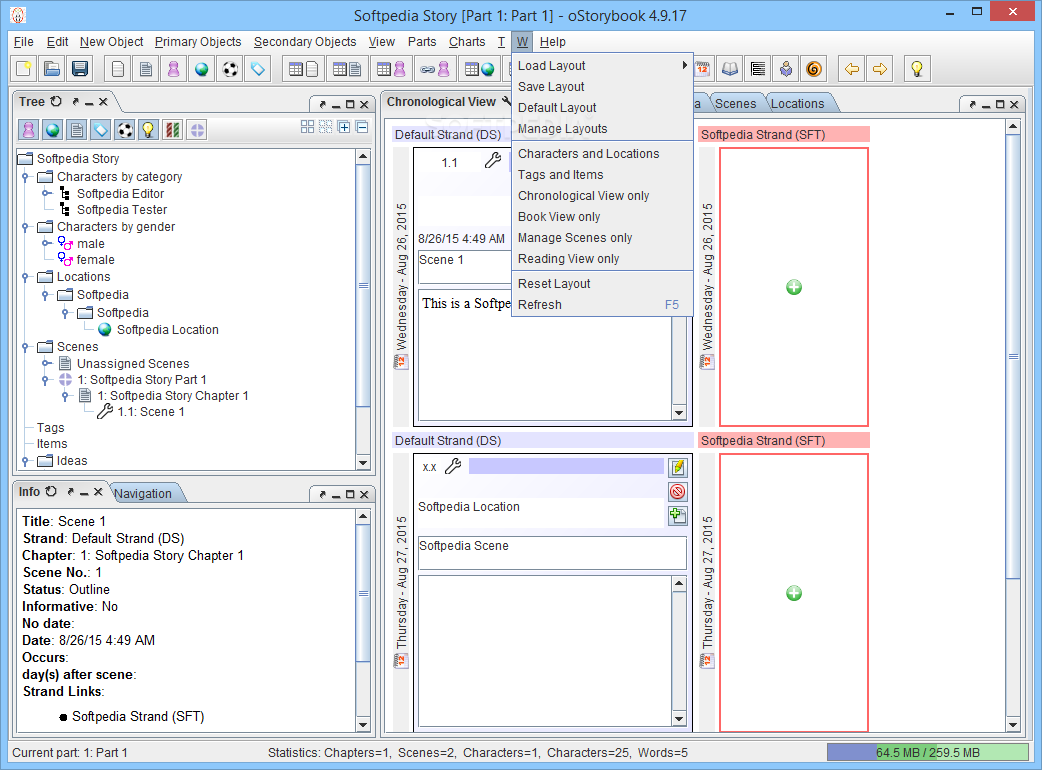The width and height of the screenshot is (1042, 770).
Task: Add a new location via the main toolbar globe icon
Action: (202, 69)
